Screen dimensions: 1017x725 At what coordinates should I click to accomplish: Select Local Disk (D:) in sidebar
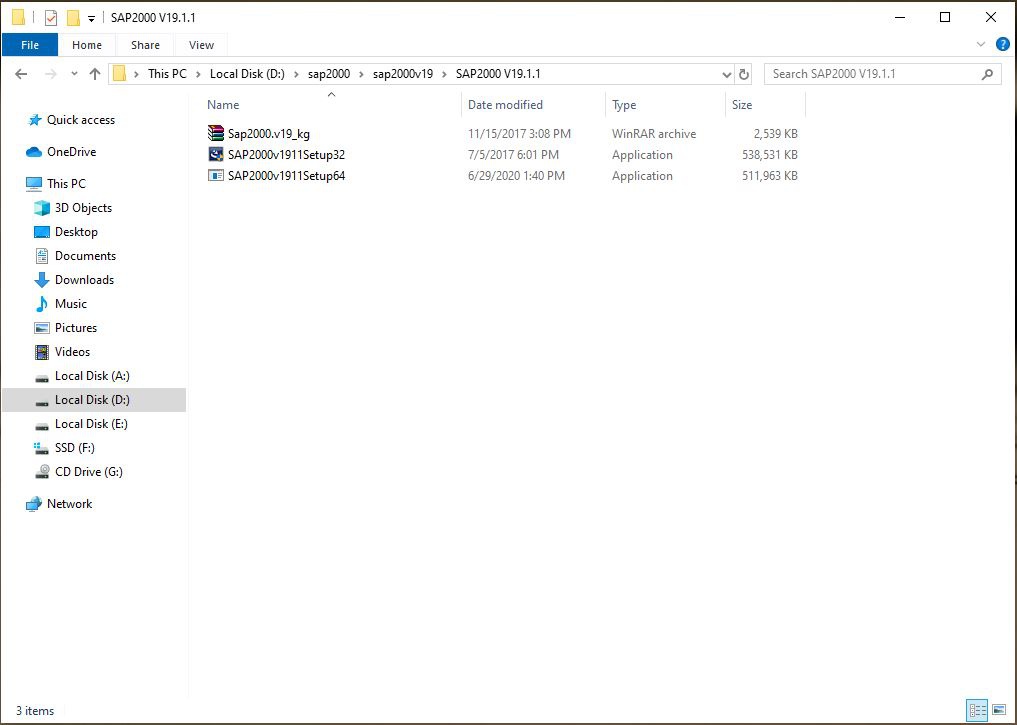[94, 399]
